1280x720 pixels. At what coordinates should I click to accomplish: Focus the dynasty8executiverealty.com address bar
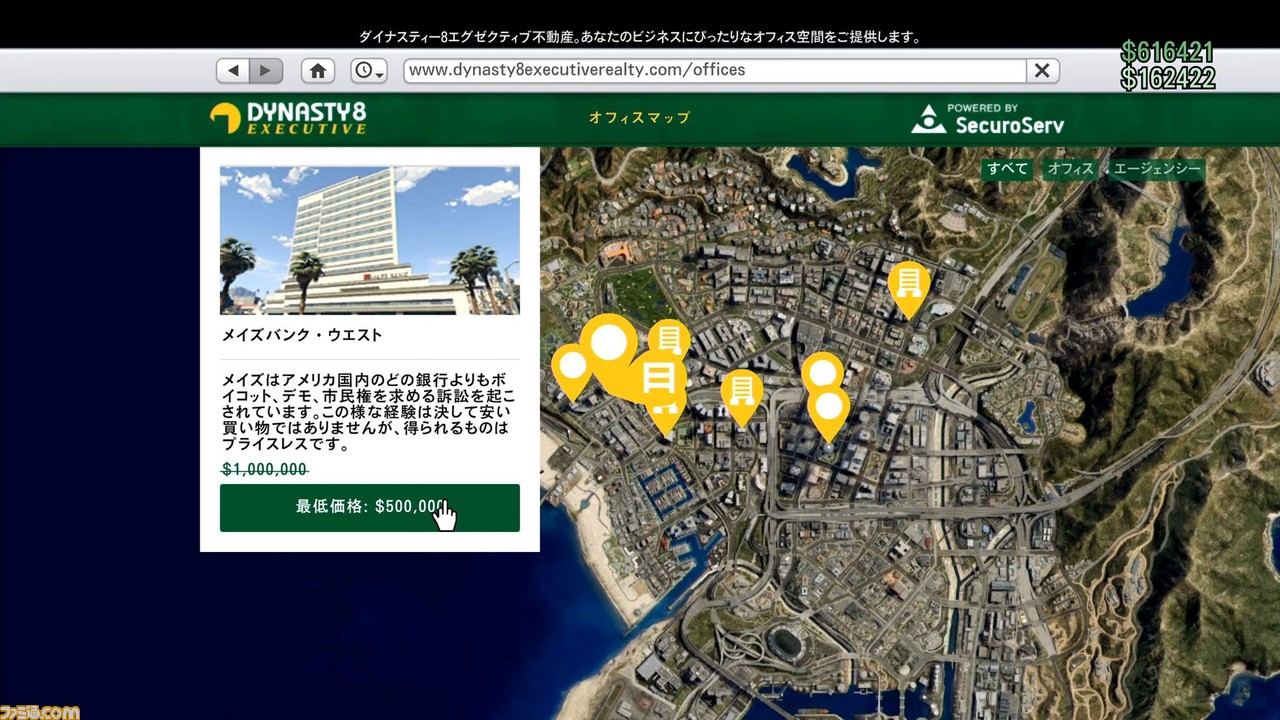point(715,70)
